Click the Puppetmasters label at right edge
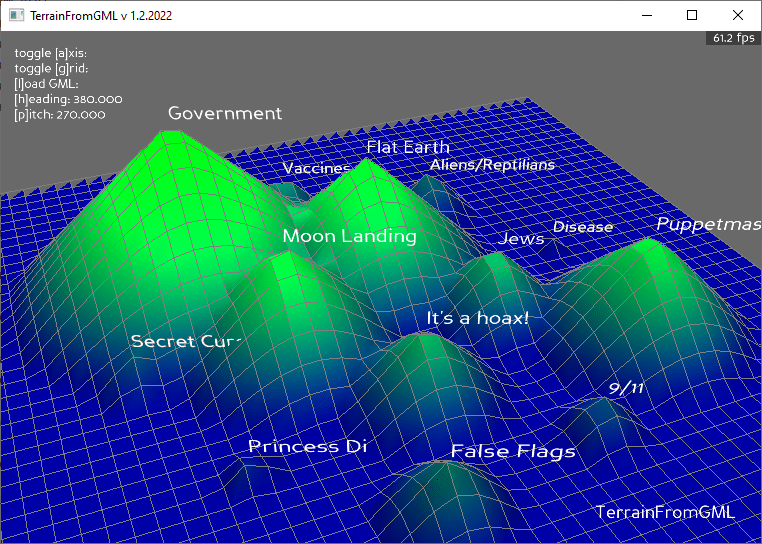The height and width of the screenshot is (544, 762). click(x=708, y=225)
